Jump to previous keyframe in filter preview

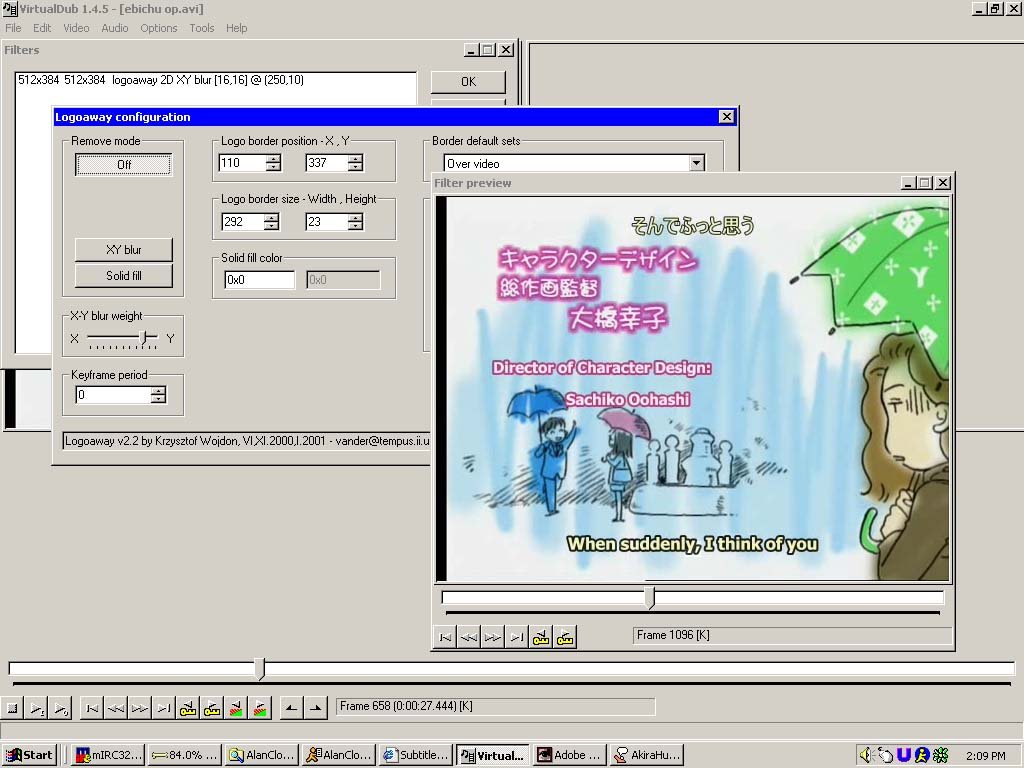coord(541,636)
